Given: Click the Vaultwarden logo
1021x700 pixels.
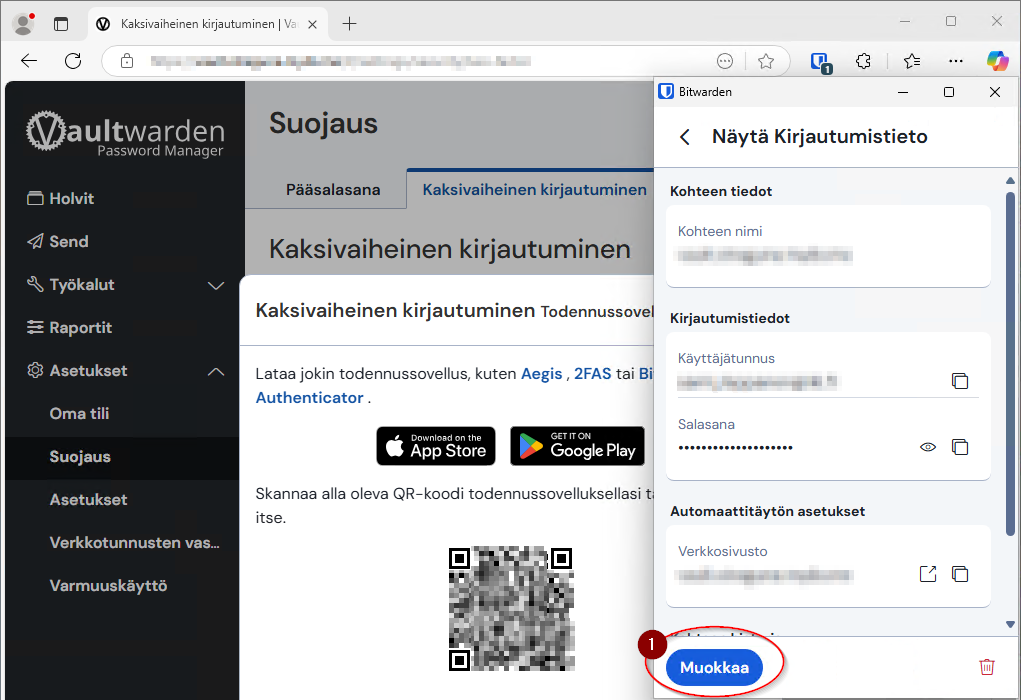Looking at the screenshot, I should [125, 134].
